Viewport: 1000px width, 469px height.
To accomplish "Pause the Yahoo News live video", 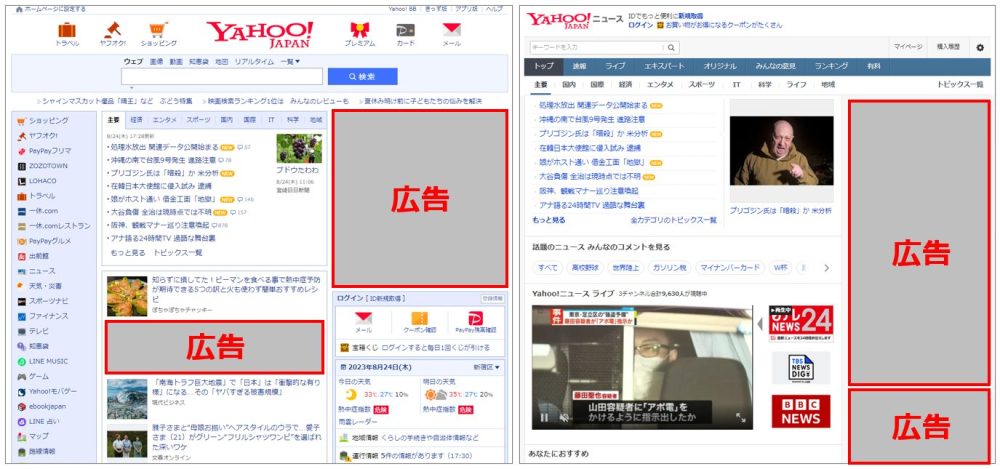I will [545, 418].
